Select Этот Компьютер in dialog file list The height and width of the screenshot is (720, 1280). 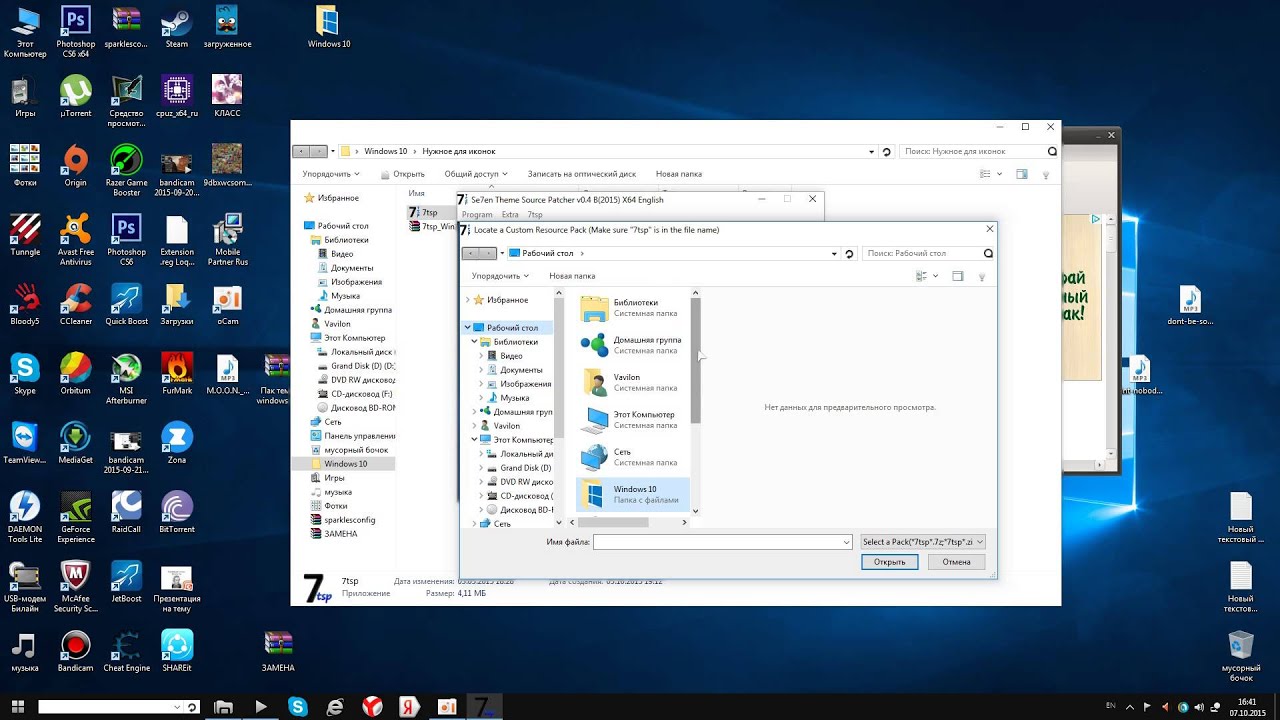(x=633, y=419)
